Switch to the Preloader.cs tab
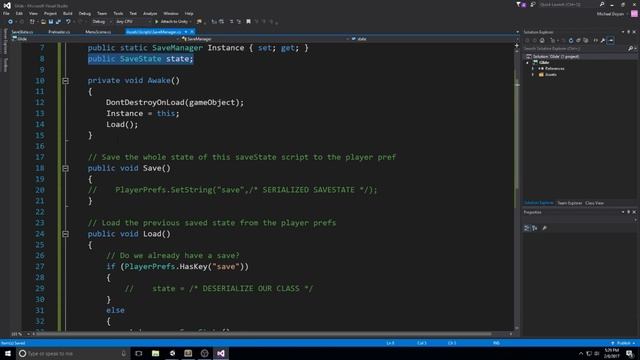The height and width of the screenshot is (360, 640). click(60, 32)
